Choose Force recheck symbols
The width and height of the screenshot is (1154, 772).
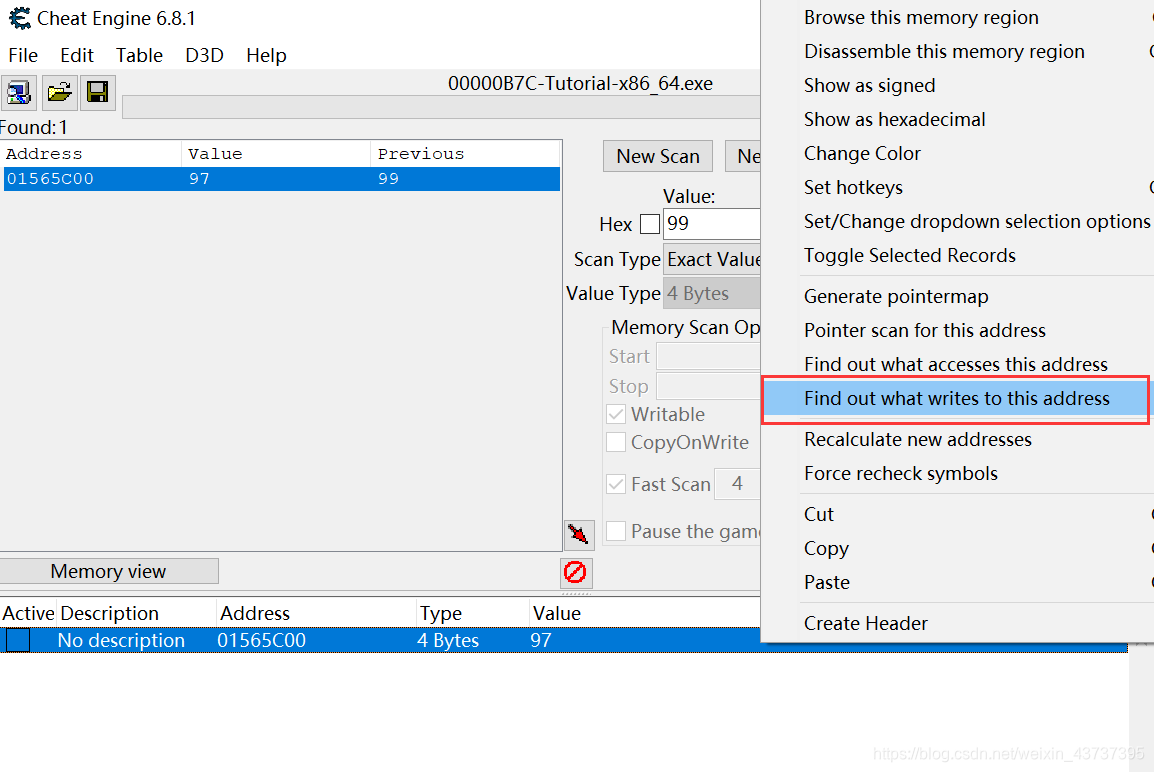point(901,473)
